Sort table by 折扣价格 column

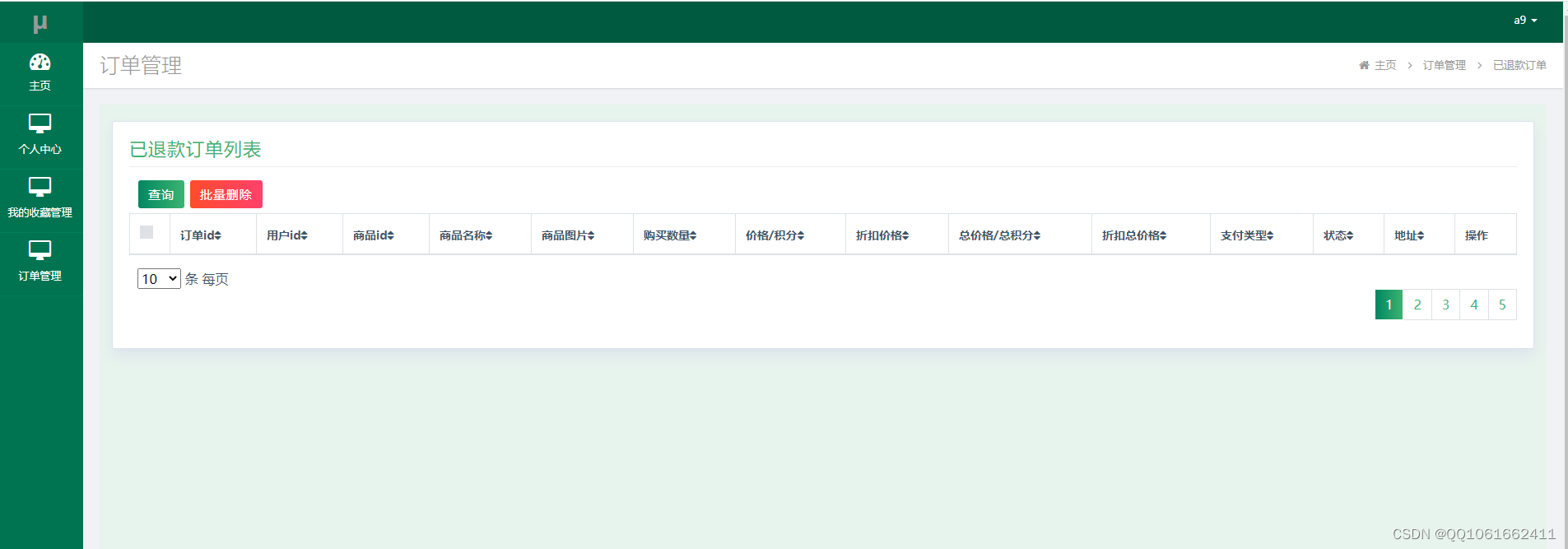tap(882, 235)
